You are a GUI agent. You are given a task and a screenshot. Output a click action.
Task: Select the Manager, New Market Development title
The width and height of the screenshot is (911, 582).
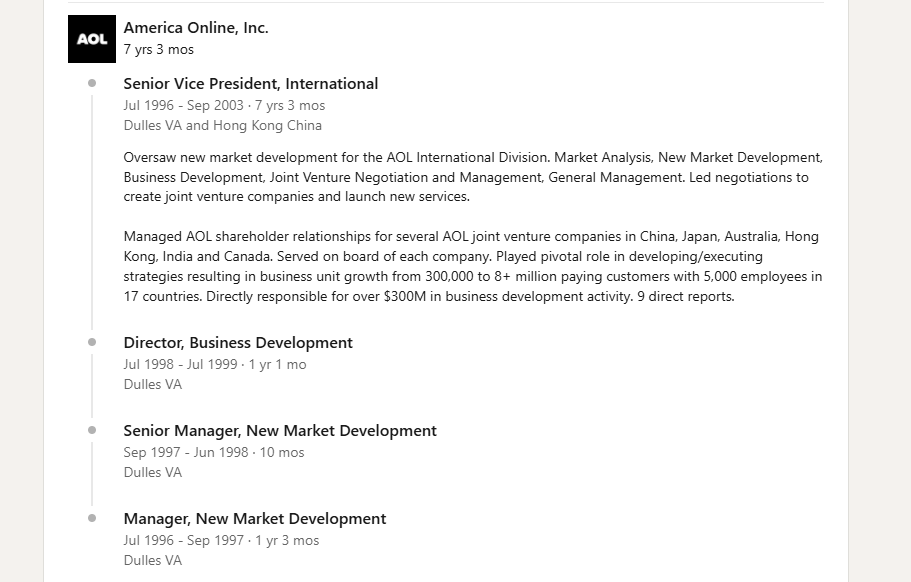(x=254, y=519)
